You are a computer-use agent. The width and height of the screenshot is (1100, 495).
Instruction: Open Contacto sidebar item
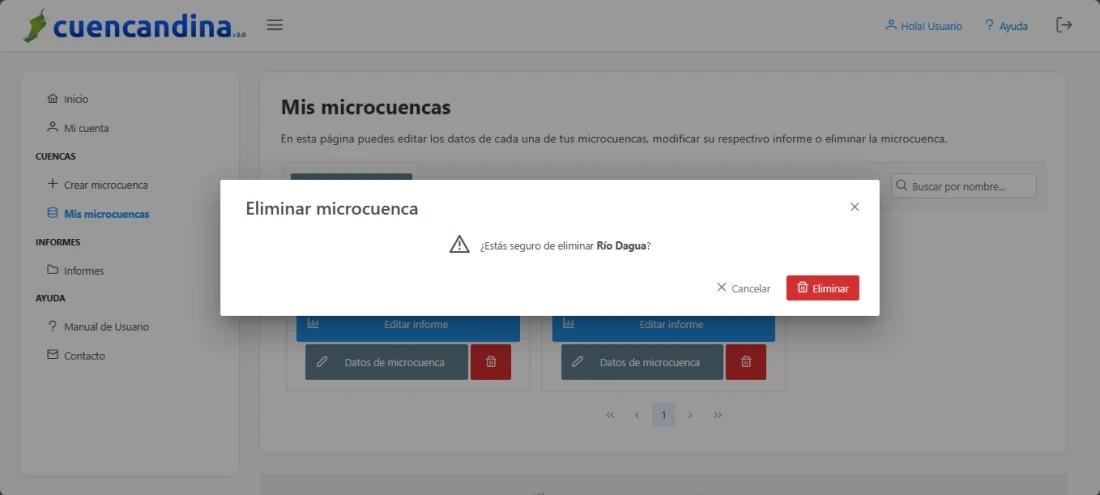click(x=83, y=356)
